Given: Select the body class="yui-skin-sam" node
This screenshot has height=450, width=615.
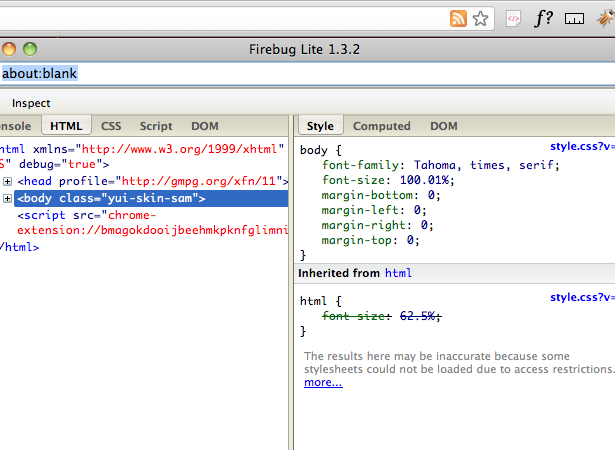Looking at the screenshot, I should click(151, 199).
